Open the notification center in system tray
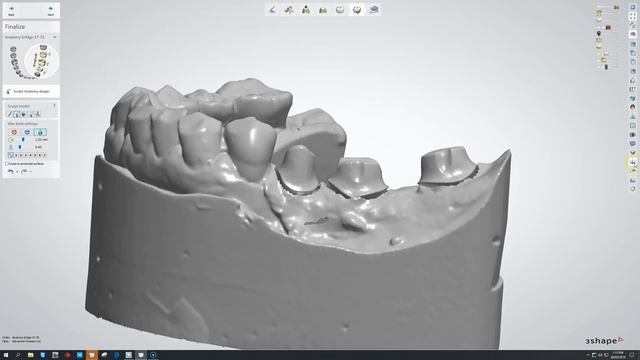Image resolution: width=640 pixels, height=360 pixels. tap(631, 355)
